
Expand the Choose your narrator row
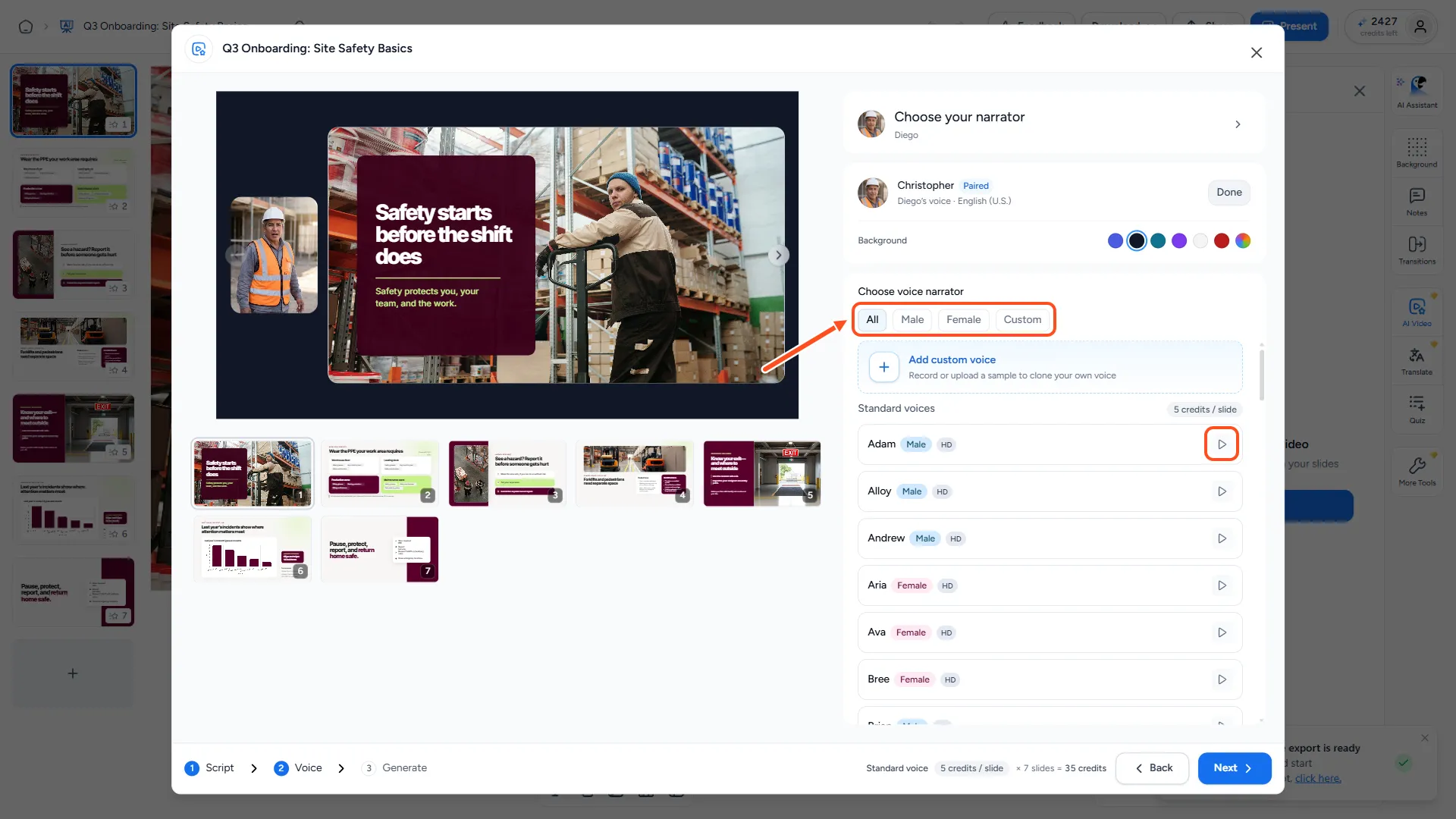(x=1054, y=124)
